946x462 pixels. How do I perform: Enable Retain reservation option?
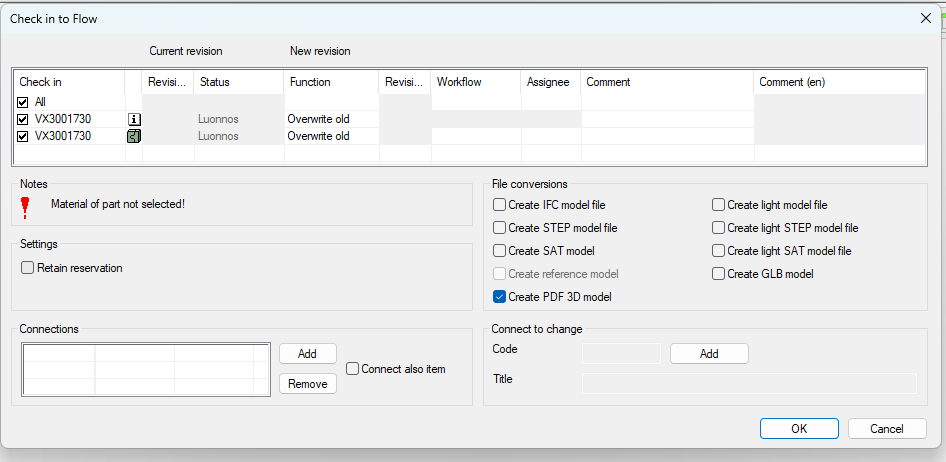pos(28,268)
